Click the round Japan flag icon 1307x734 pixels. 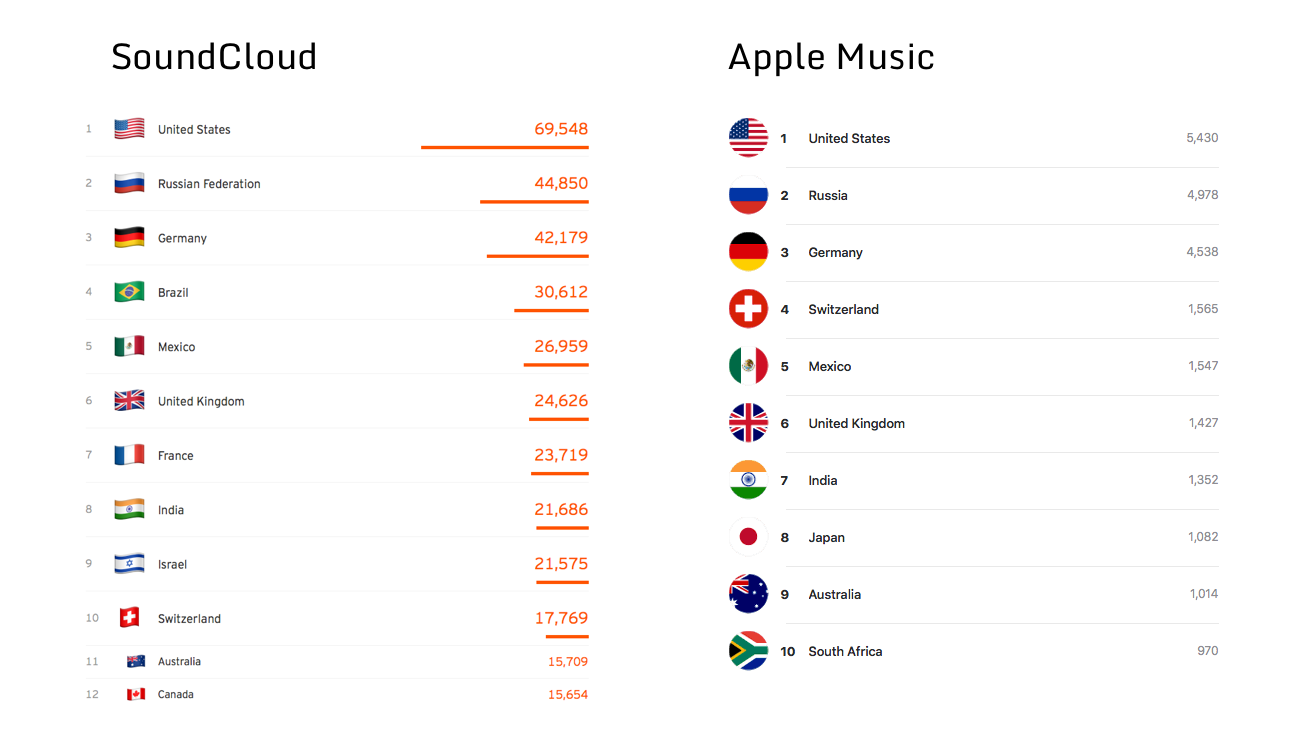click(x=748, y=537)
